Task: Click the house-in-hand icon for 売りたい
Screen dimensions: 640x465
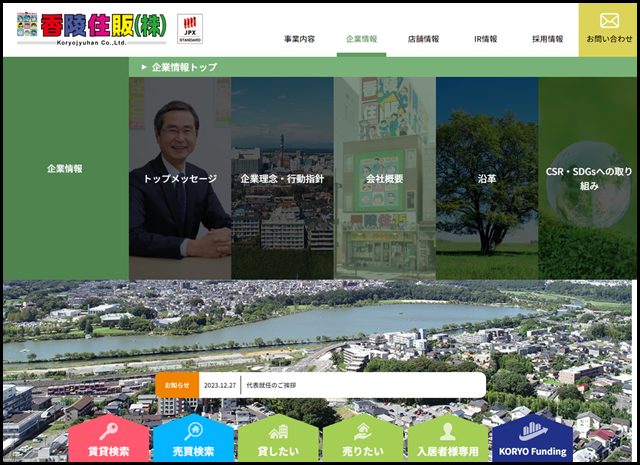Action: 363,432
